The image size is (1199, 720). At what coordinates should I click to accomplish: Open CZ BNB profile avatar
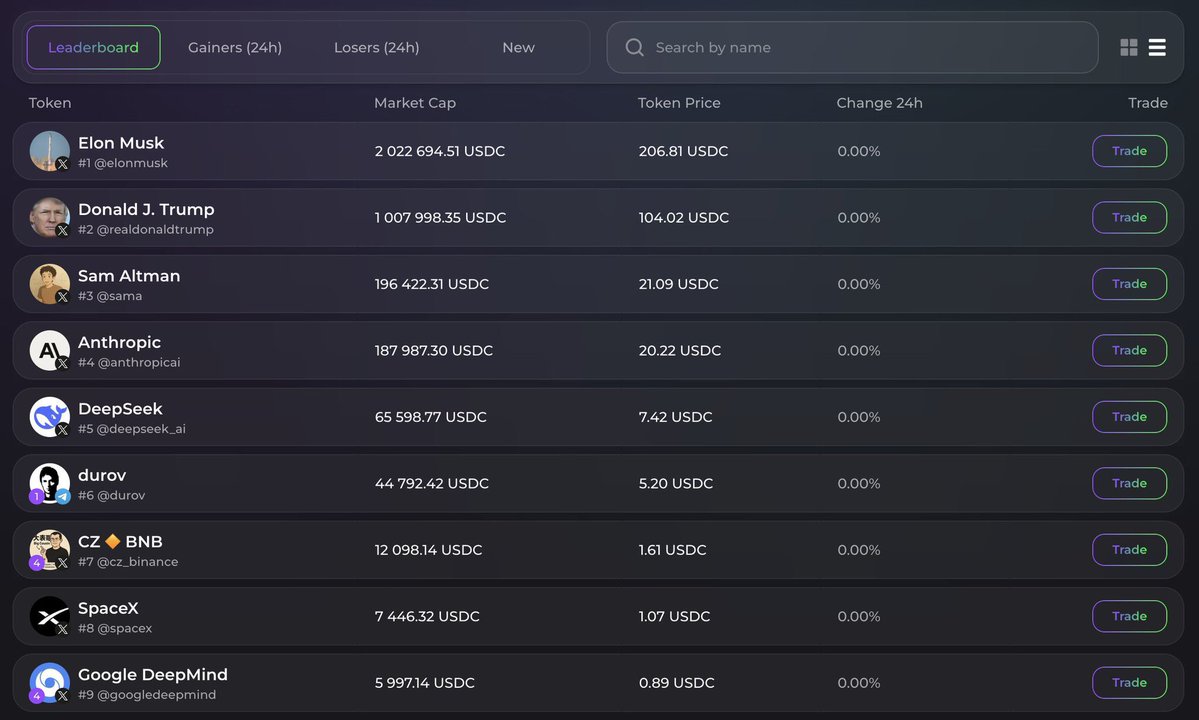click(x=50, y=550)
